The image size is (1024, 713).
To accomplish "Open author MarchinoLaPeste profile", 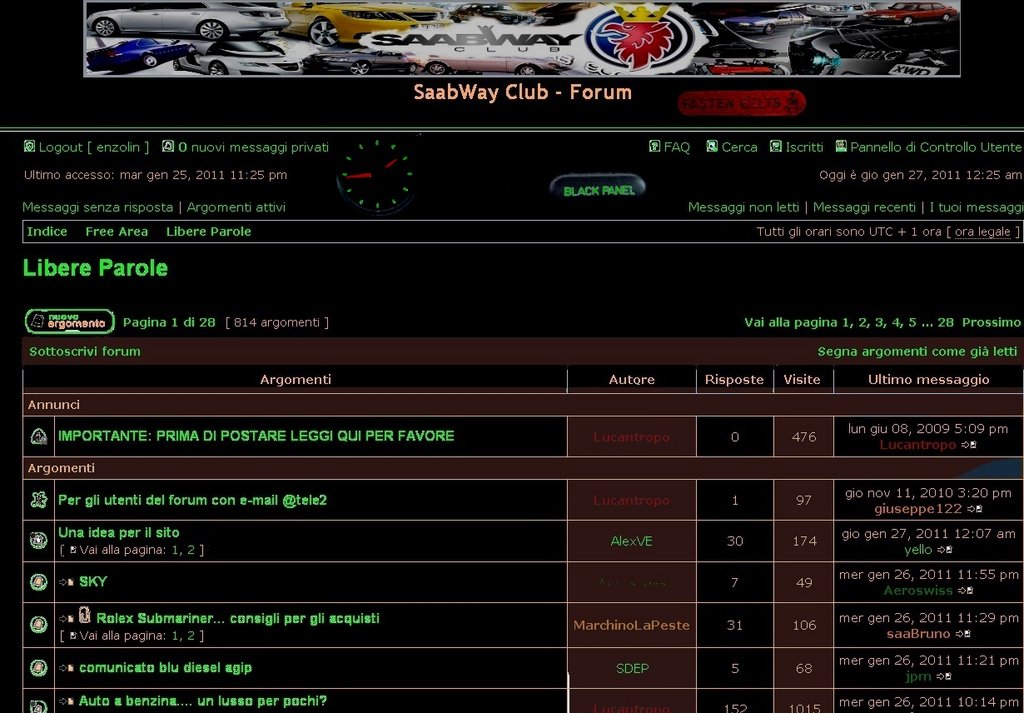I will pos(632,625).
